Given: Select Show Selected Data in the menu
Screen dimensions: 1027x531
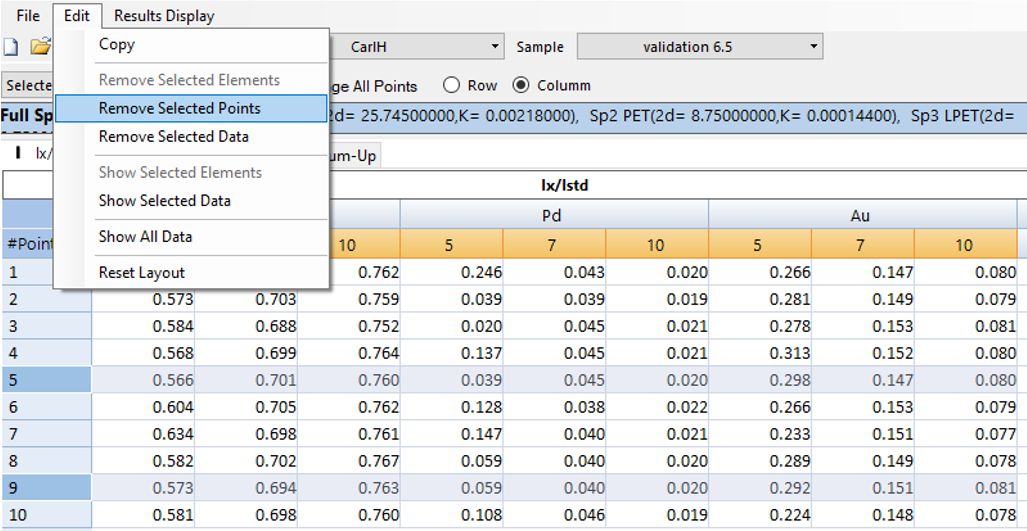Looking at the screenshot, I should pos(164,200).
